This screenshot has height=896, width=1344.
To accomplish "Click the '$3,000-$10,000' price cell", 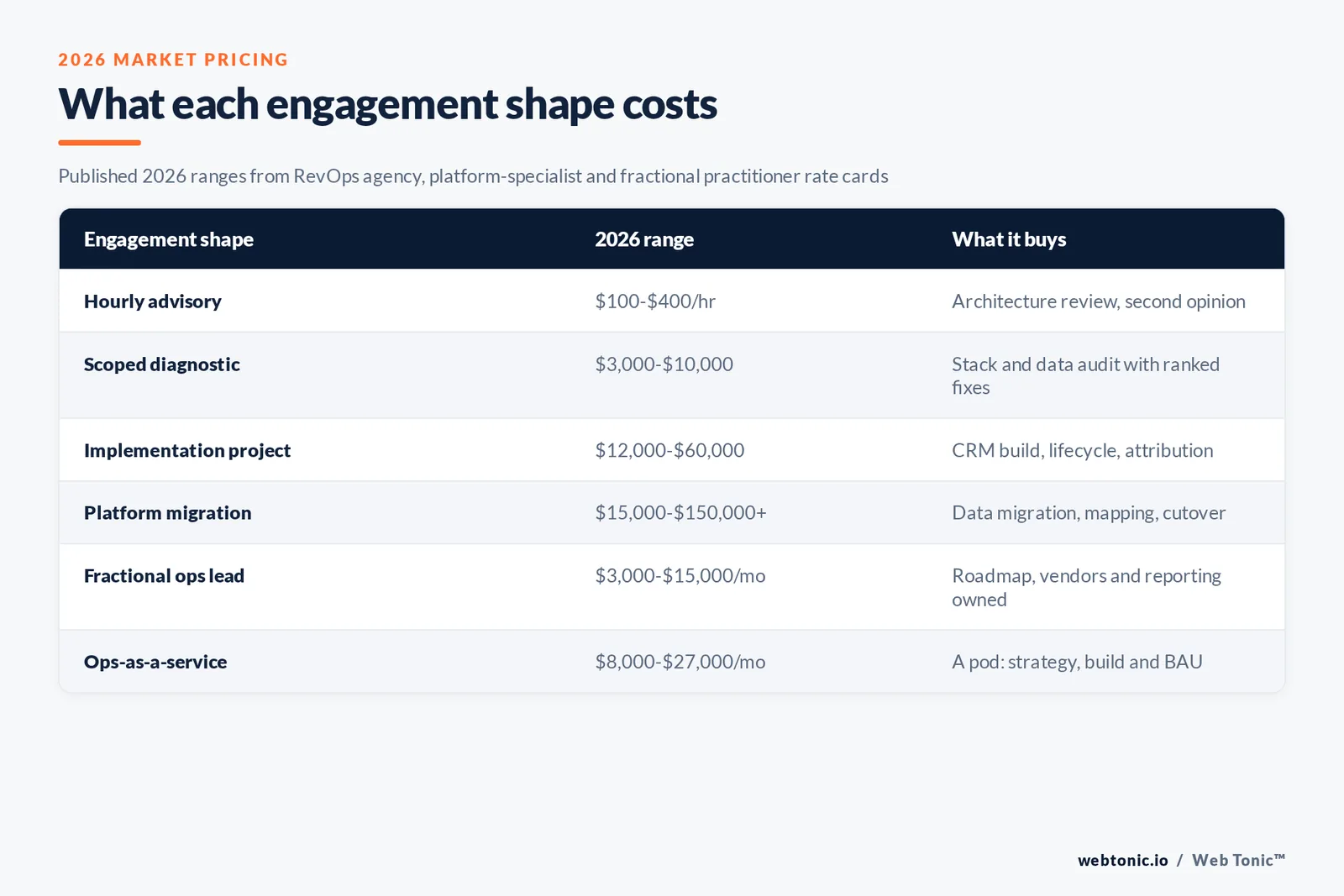I will pyautogui.click(x=664, y=364).
